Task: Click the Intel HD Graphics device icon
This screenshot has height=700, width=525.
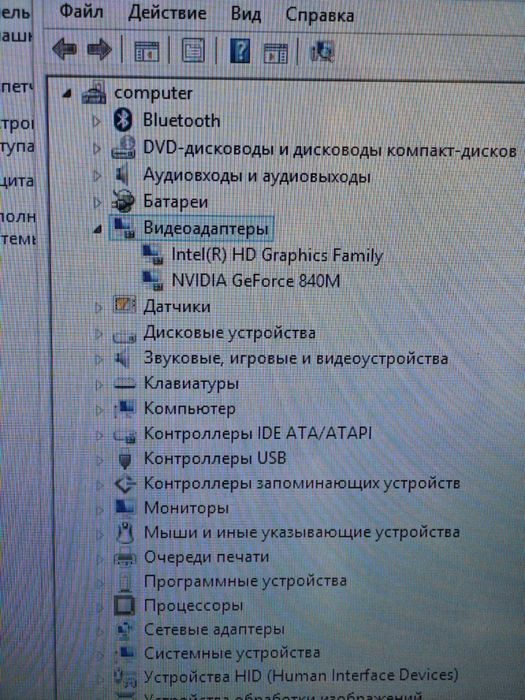Action: pyautogui.click(x=153, y=254)
